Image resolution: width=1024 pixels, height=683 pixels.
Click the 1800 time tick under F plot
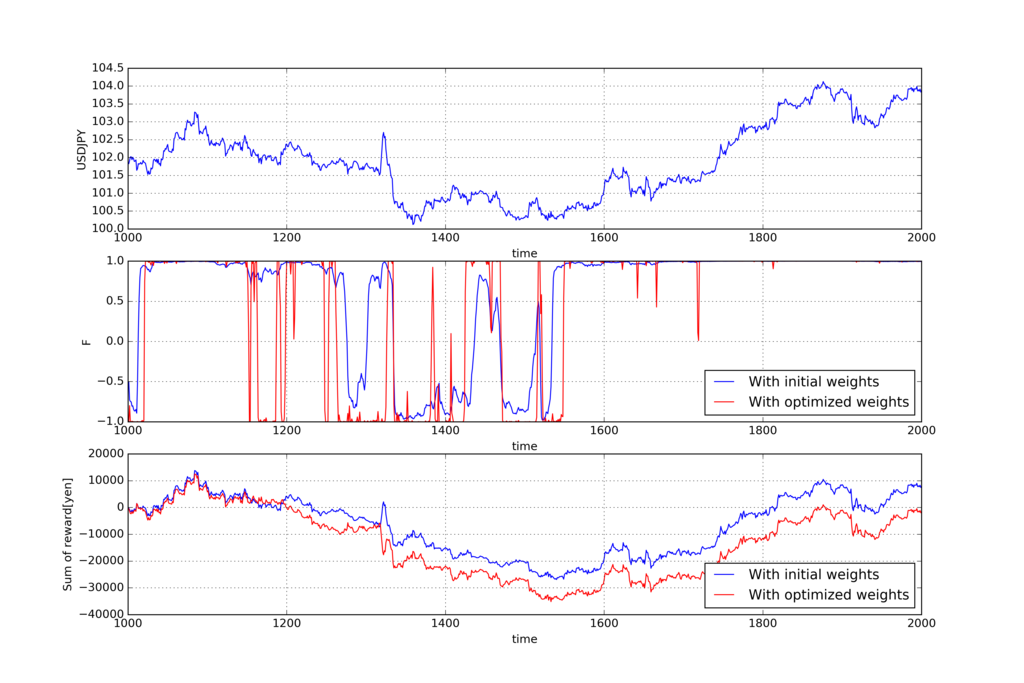pyautogui.click(x=763, y=430)
